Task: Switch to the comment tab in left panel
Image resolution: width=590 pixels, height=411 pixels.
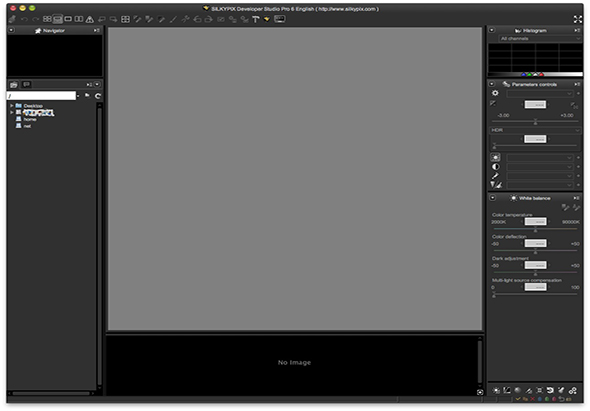Action: tap(26, 84)
